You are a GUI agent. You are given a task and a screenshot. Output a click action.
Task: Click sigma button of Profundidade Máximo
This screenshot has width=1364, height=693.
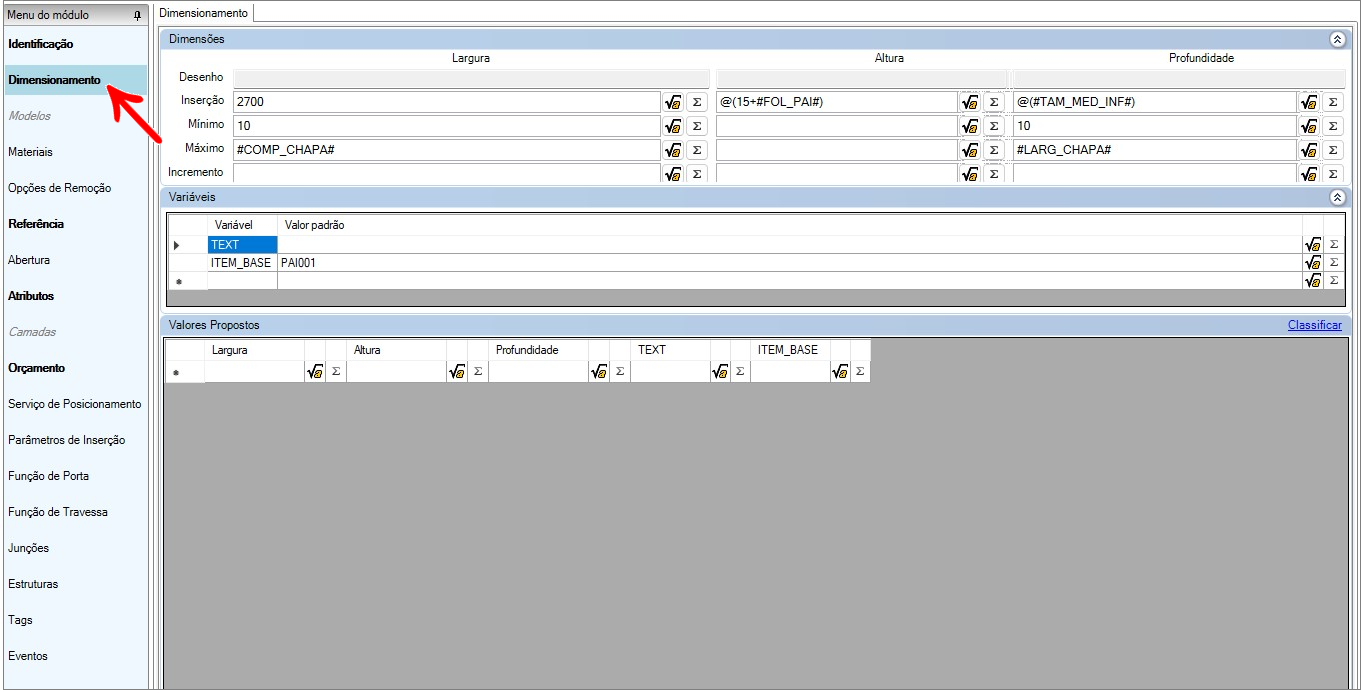tap(1333, 150)
